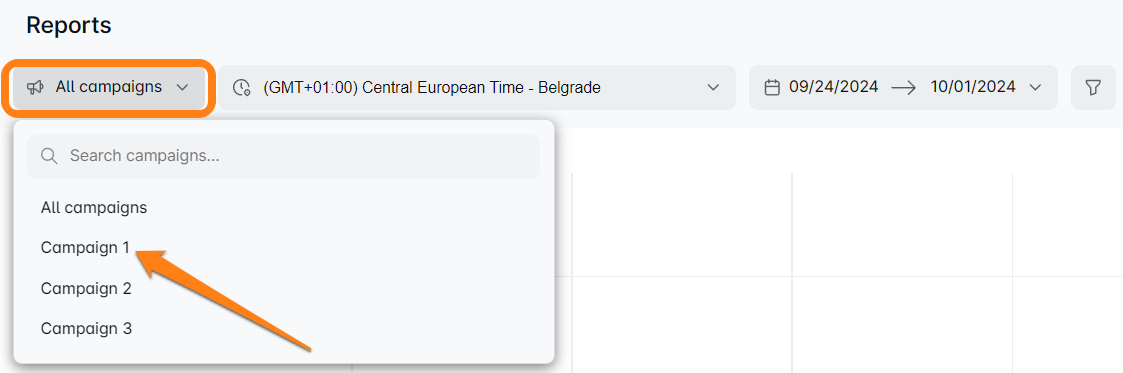Expand the date range chevron
Image resolution: width=1123 pixels, height=373 pixels.
click(x=1034, y=87)
